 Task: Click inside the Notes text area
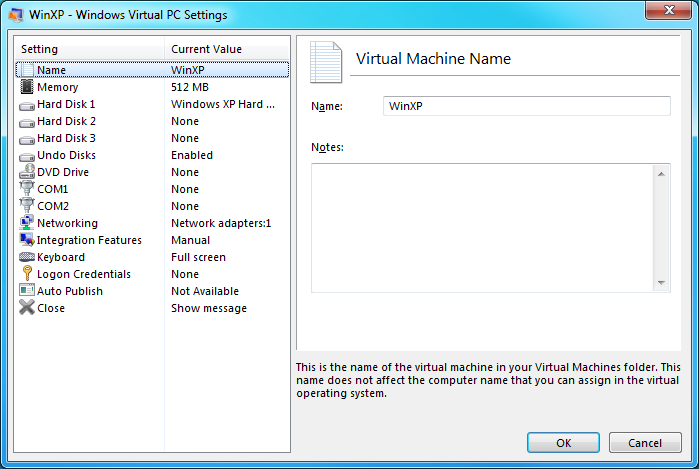tap(482, 228)
